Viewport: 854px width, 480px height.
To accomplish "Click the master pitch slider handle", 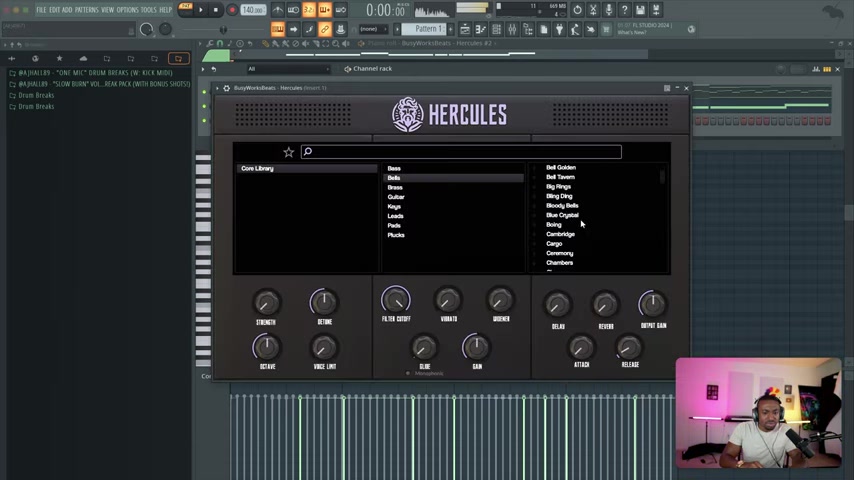I will pos(223,29).
